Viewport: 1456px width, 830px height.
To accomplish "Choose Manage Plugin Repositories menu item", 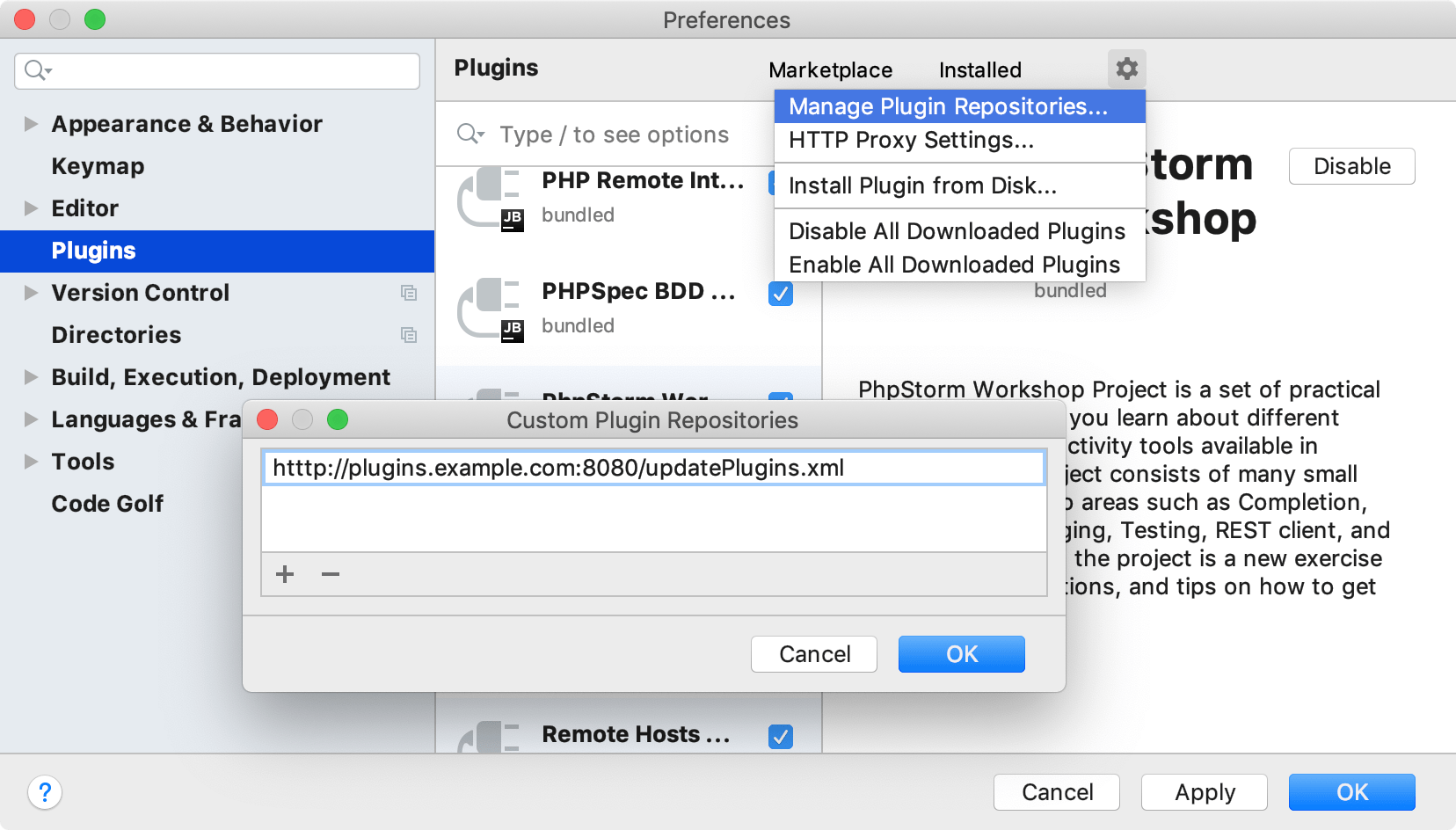I will (x=959, y=106).
